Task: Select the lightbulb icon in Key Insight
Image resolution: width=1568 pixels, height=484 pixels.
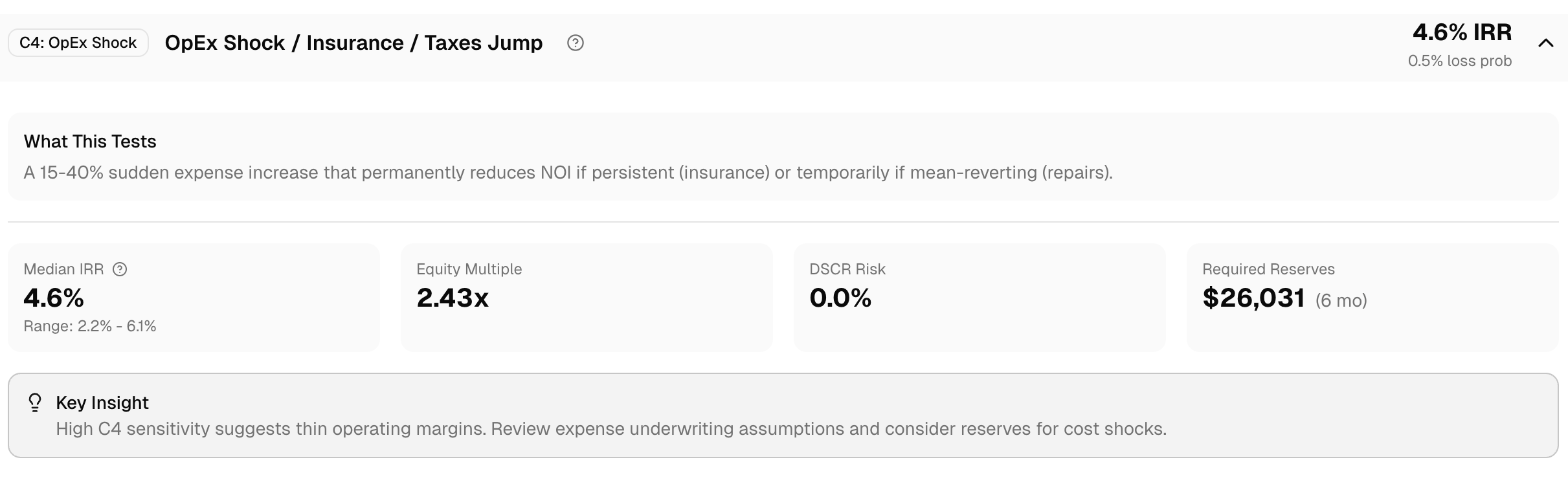Action: tap(34, 402)
